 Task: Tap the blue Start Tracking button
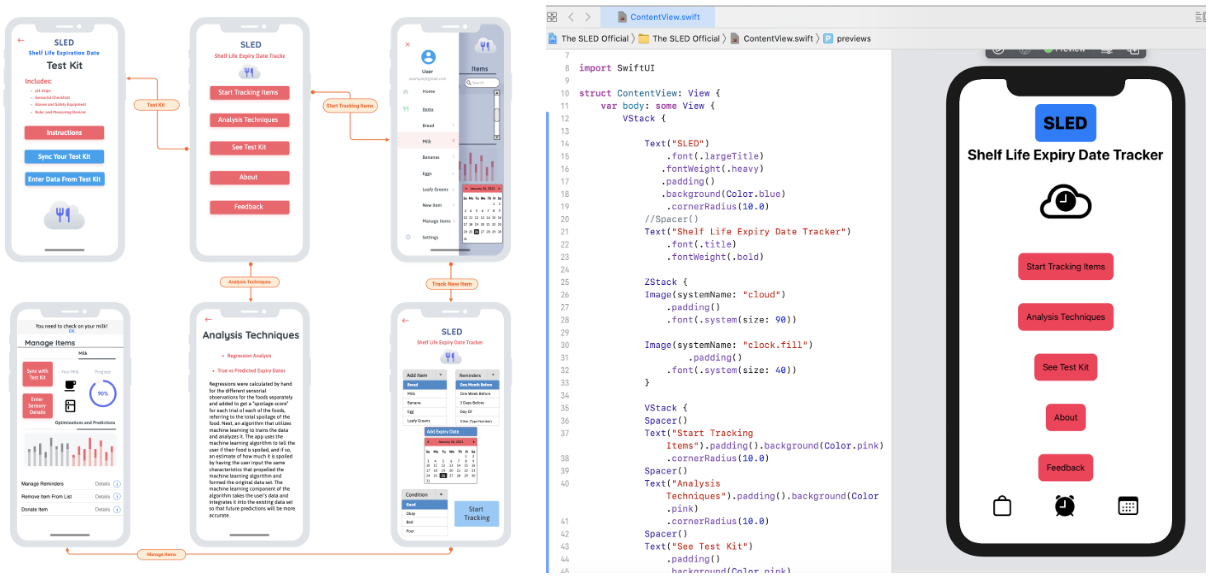(x=477, y=513)
